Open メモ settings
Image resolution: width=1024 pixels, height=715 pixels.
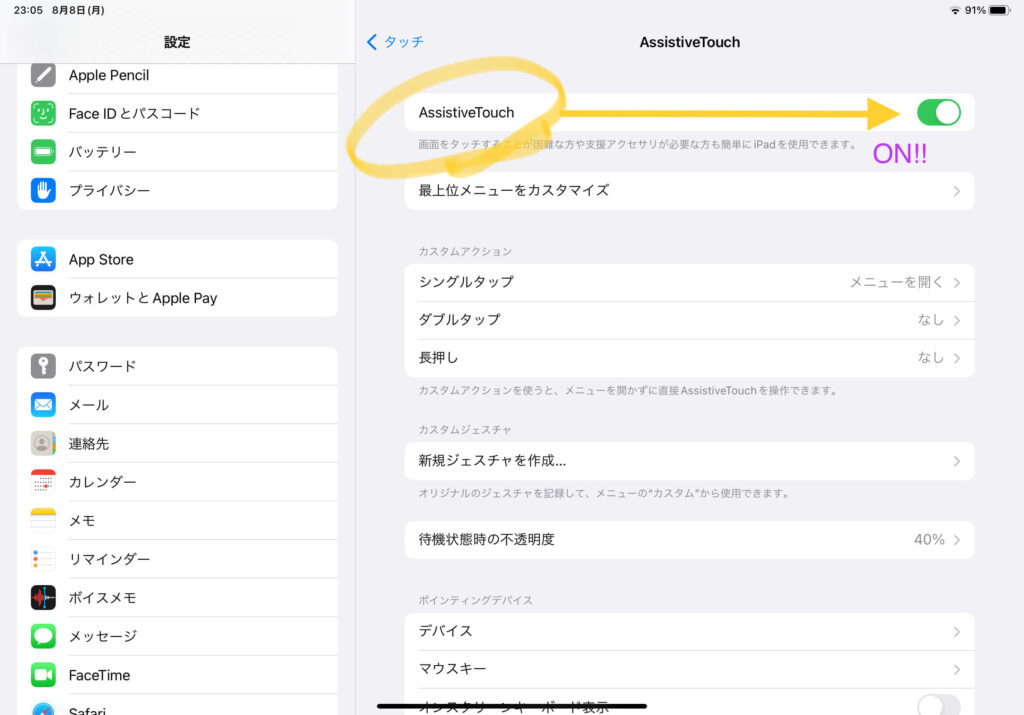[178, 520]
